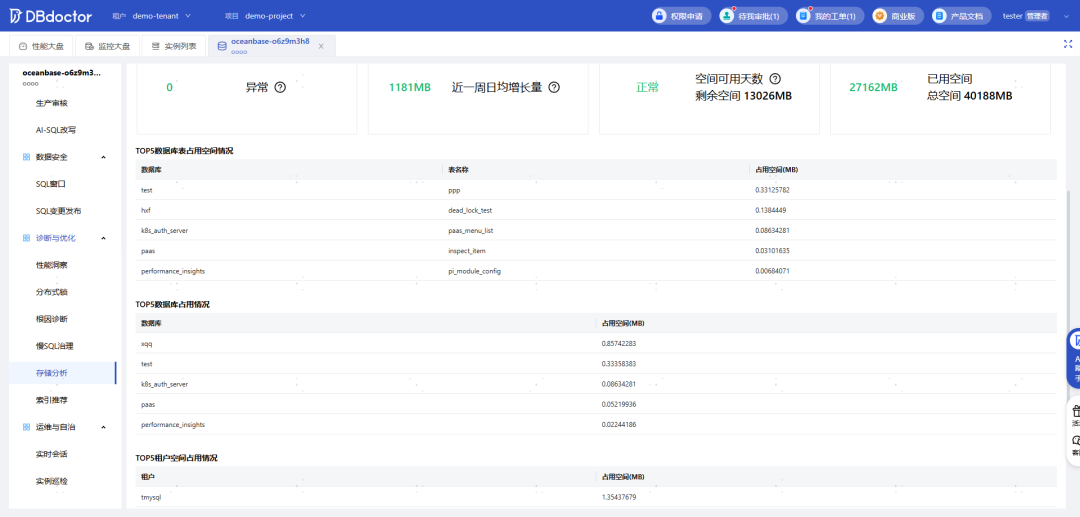1080x517 pixels.
Task: Click the 商业版 crown icon
Action: (879, 16)
